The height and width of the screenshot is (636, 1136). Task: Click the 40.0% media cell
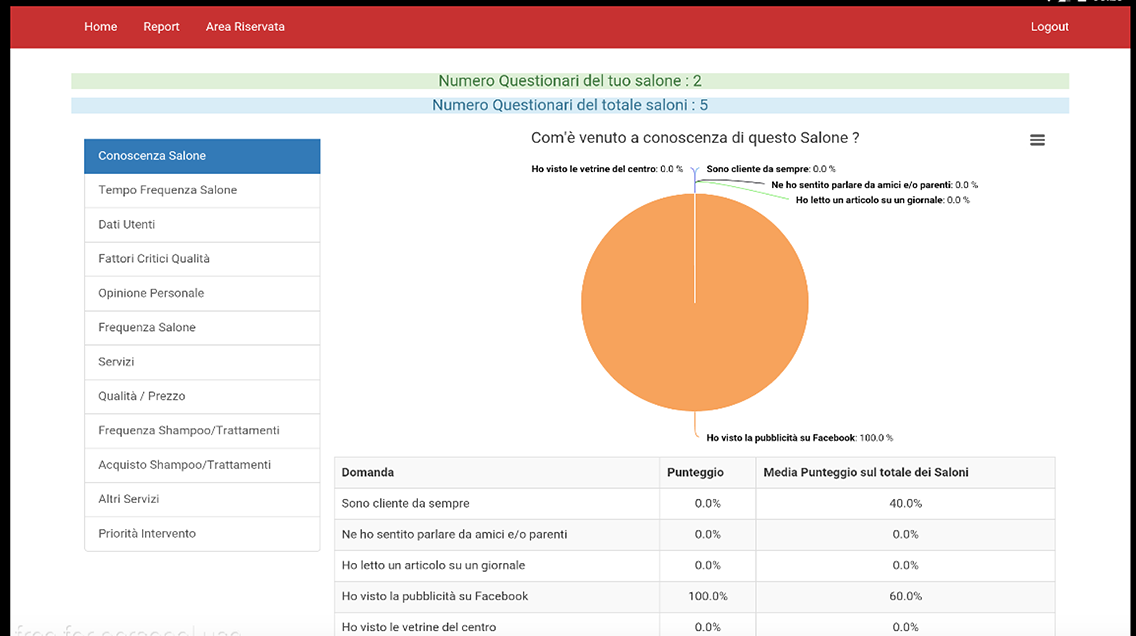(906, 503)
